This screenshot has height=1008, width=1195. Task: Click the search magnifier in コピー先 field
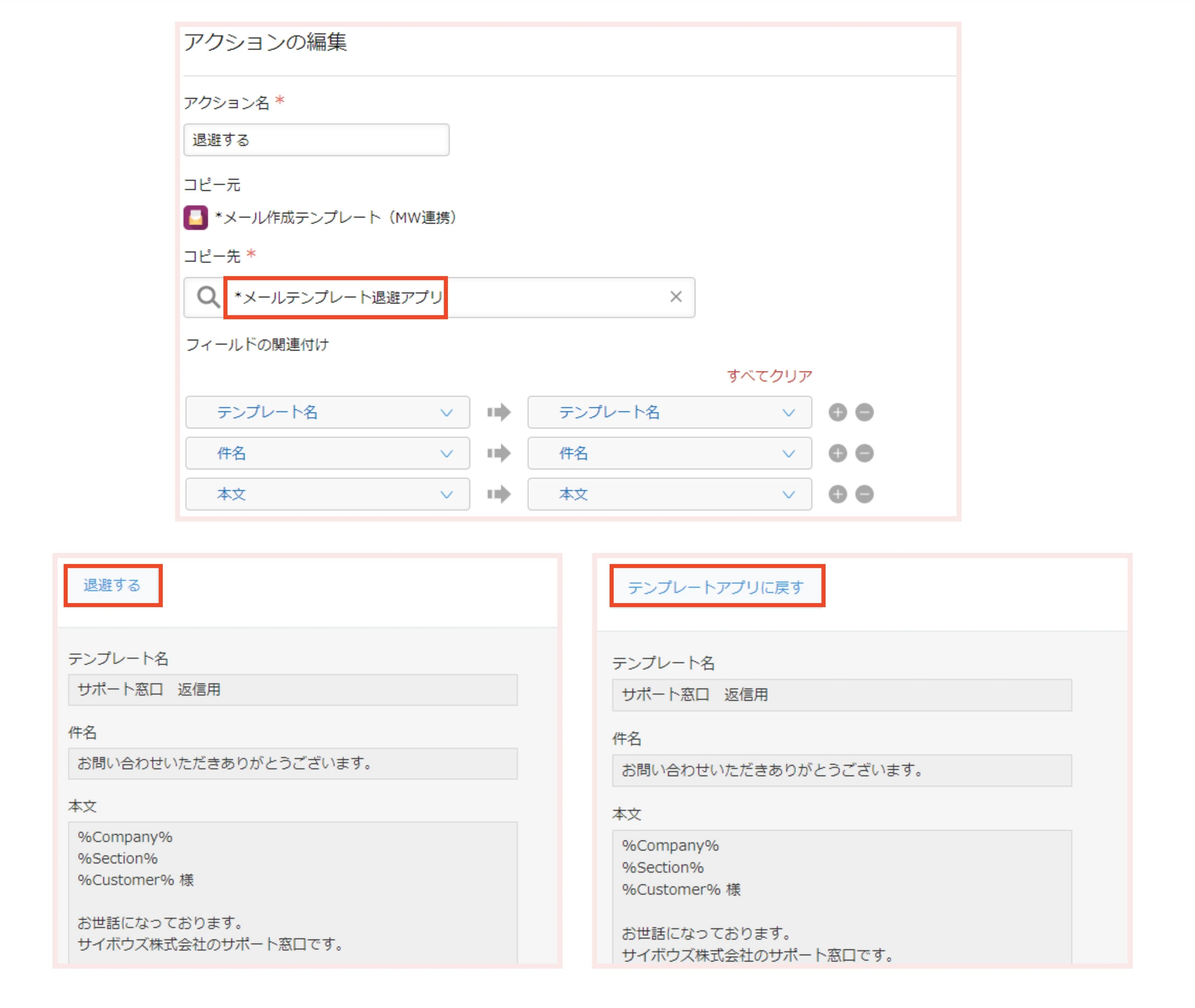coord(208,297)
